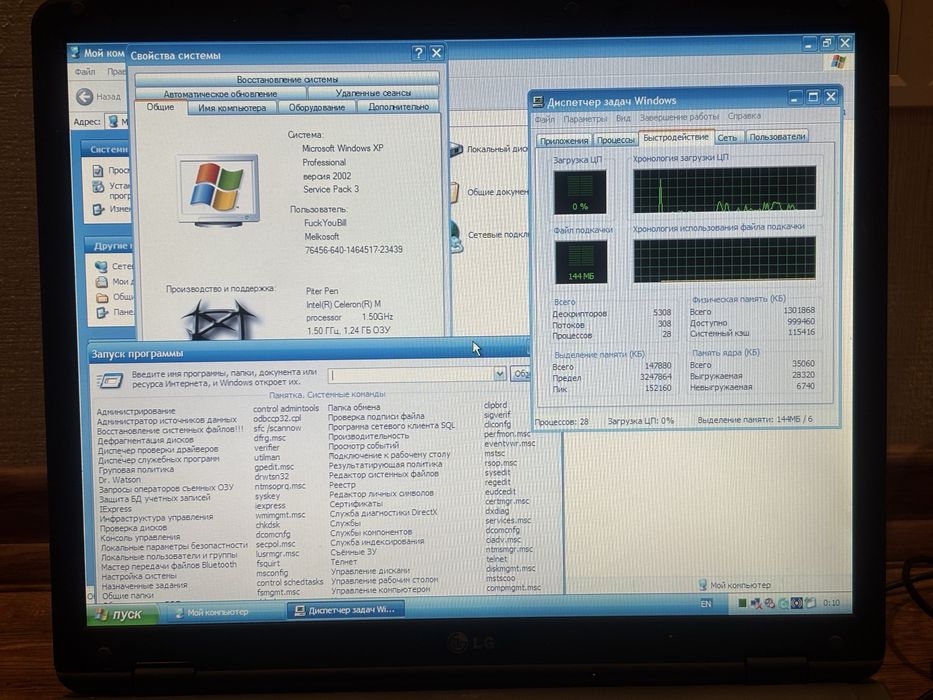Click the My Computer status bar icon
Image resolution: width=933 pixels, height=700 pixels.
703,585
